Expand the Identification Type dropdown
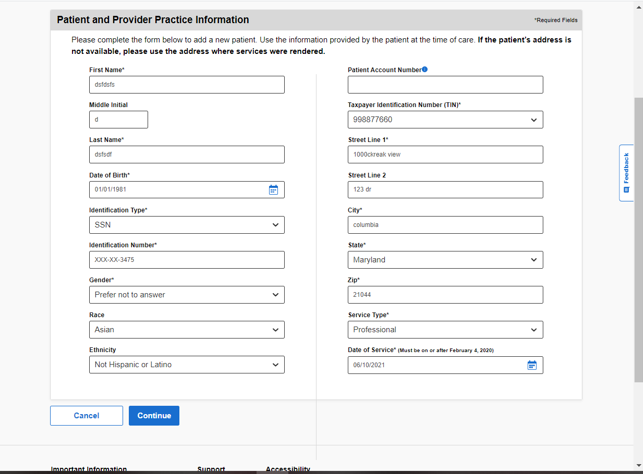 tap(186, 225)
